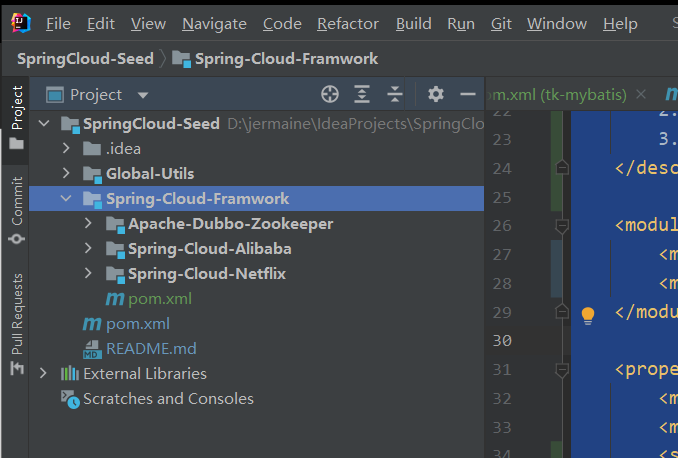Close the pom.xml (tk-mybatis) tab
The width and height of the screenshot is (678, 458).
click(641, 94)
